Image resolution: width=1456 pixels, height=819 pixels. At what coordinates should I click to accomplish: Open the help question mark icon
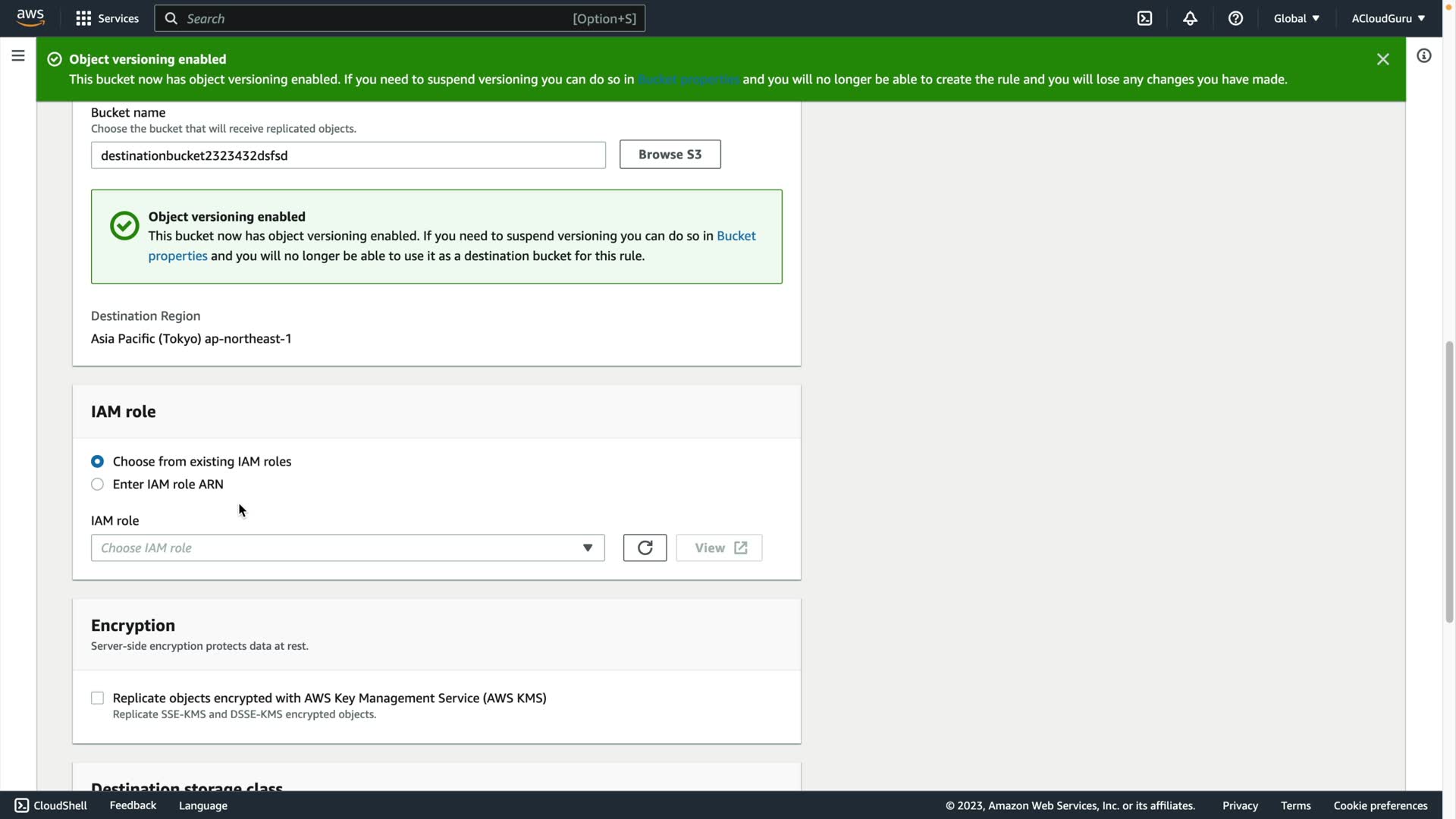coord(1235,18)
